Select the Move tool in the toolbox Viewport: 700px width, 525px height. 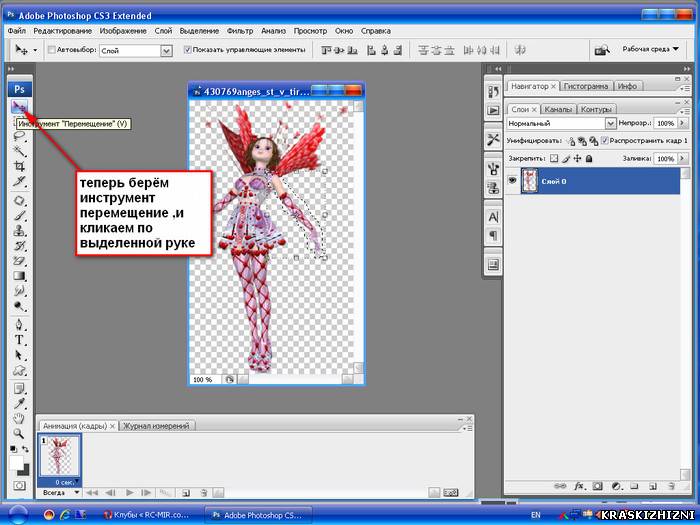coord(19,107)
